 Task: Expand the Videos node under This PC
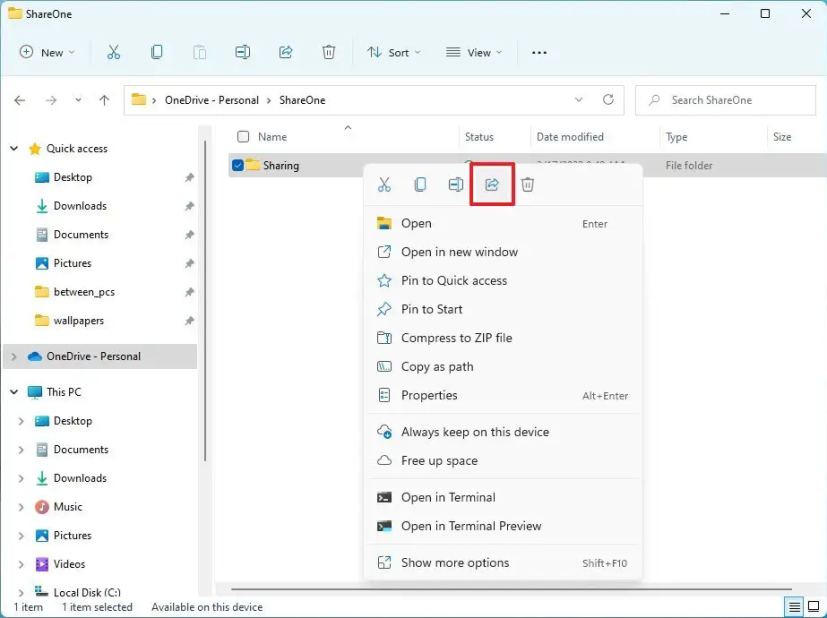click(x=21, y=564)
